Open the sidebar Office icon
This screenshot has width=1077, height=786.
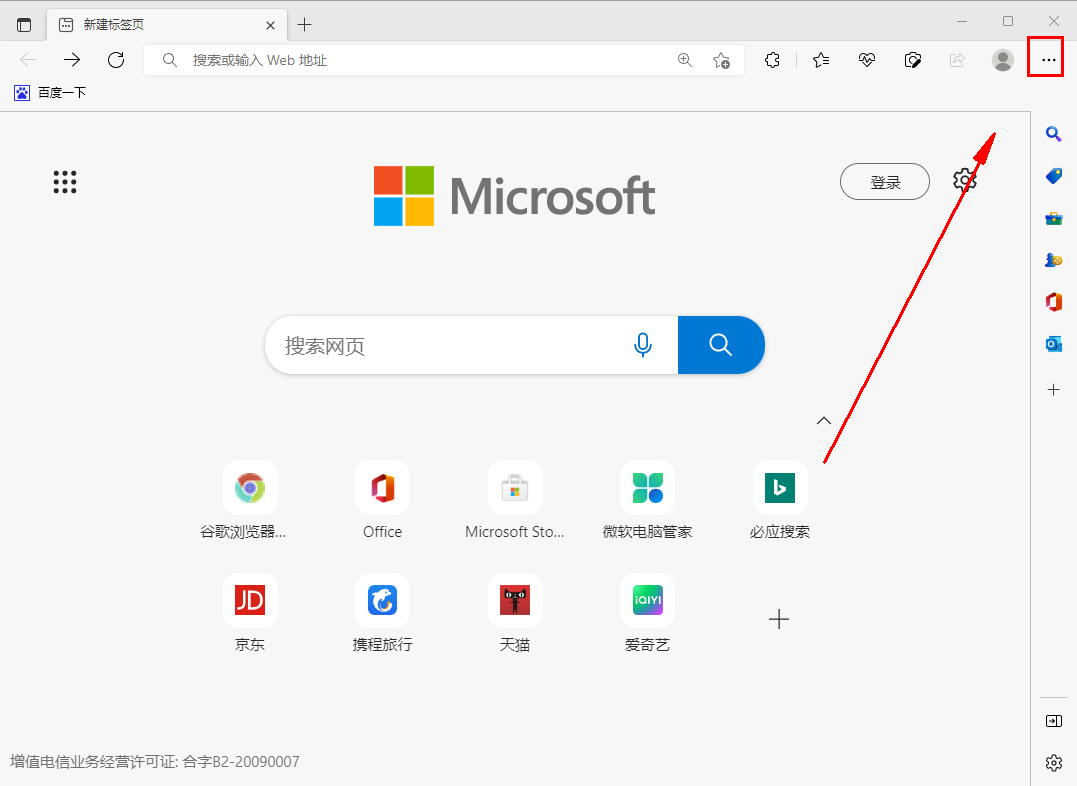(x=1053, y=302)
